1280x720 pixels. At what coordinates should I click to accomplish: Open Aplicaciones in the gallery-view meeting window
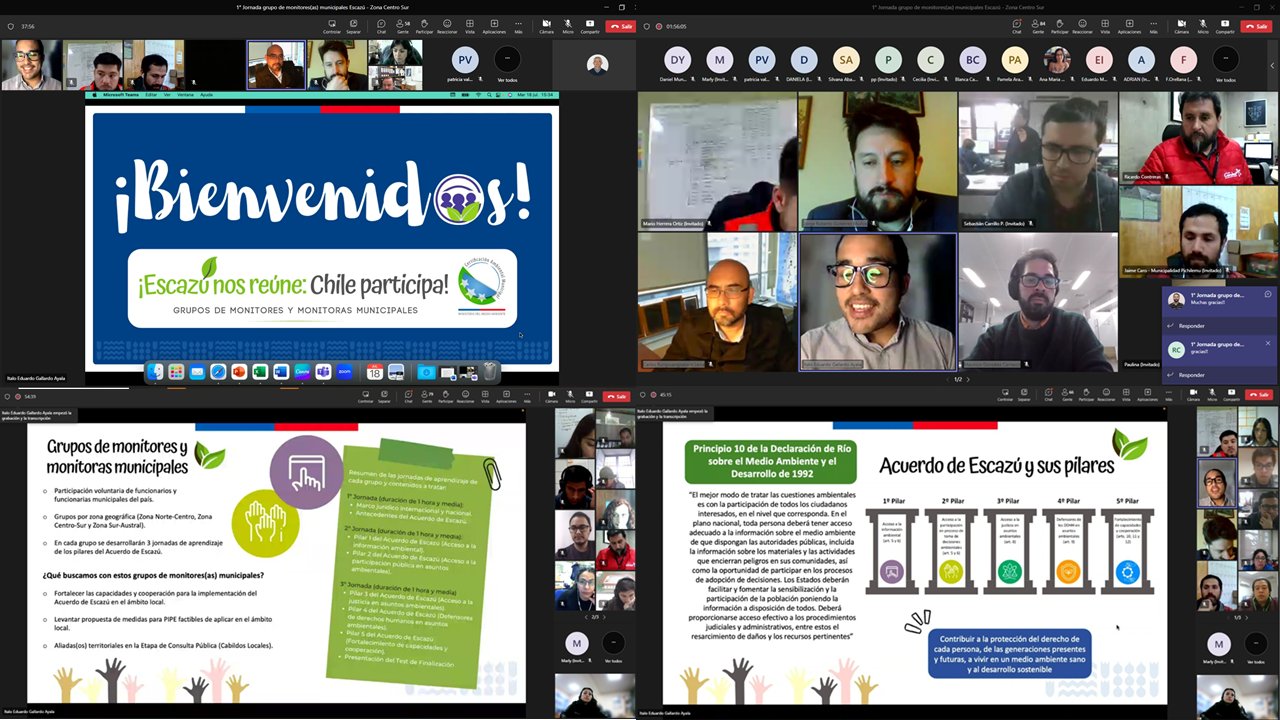[1129, 25]
